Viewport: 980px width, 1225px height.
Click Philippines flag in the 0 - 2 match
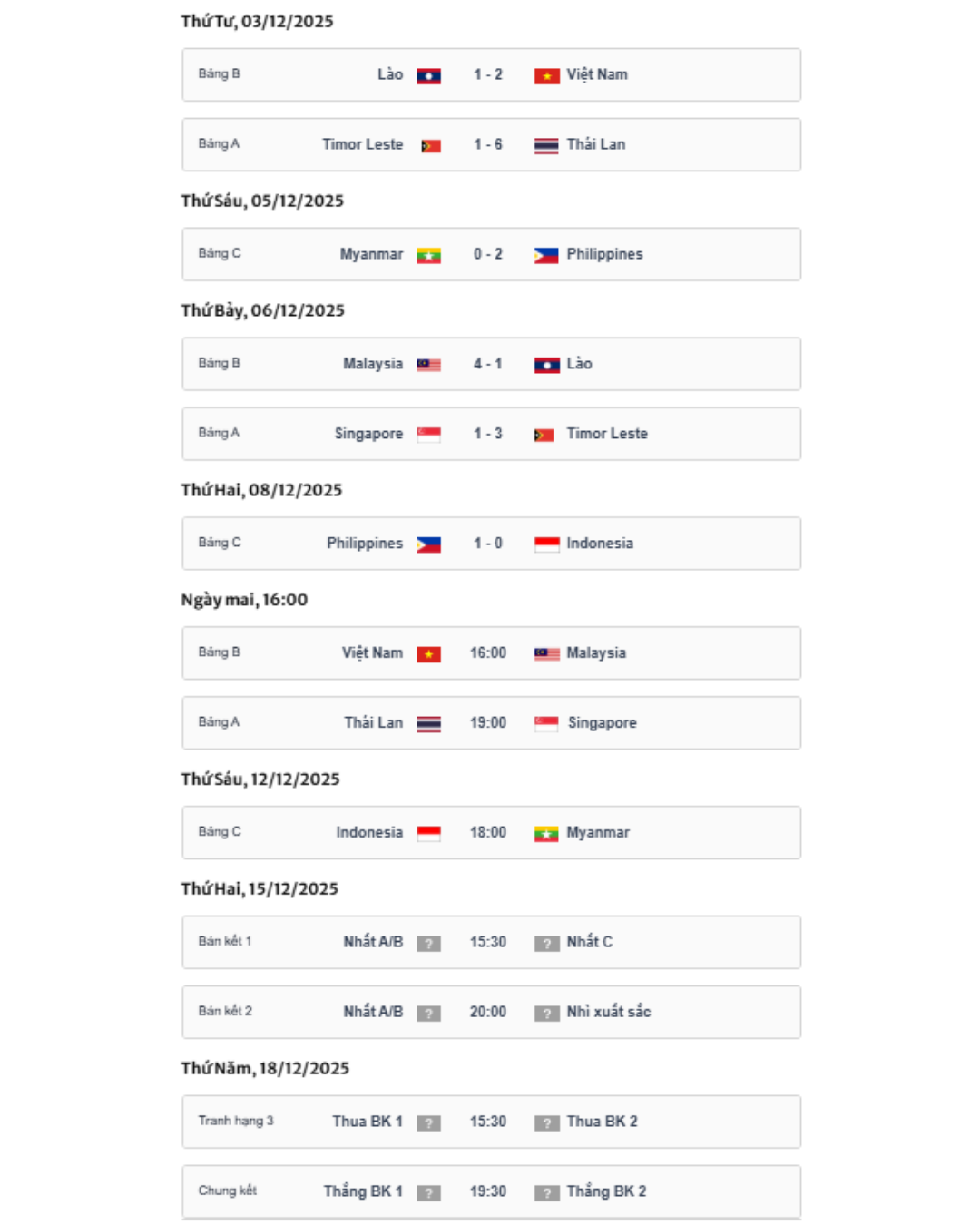click(x=546, y=255)
